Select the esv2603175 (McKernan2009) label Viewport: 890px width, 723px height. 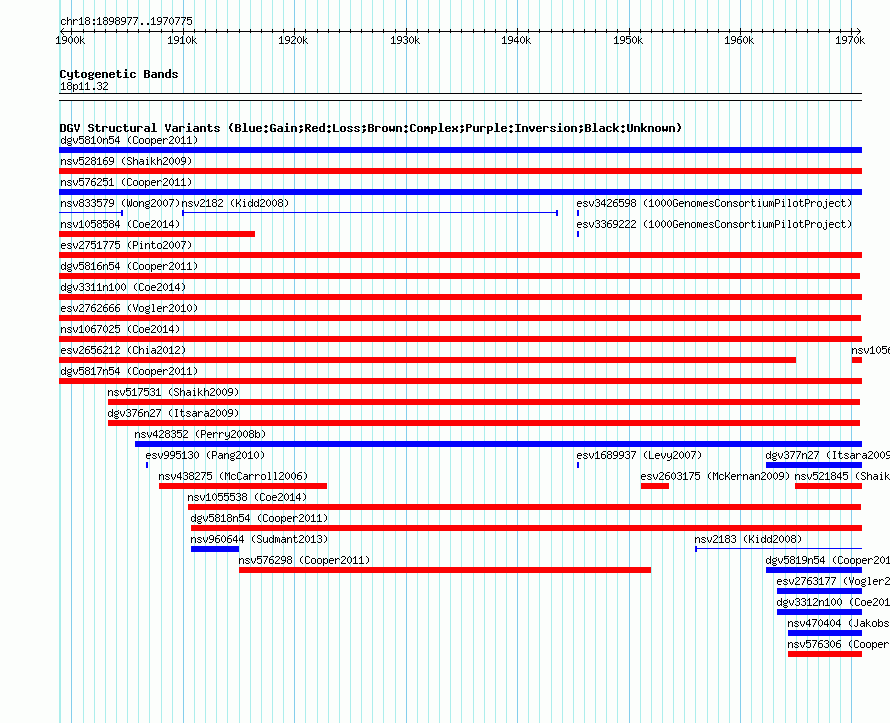[715, 476]
